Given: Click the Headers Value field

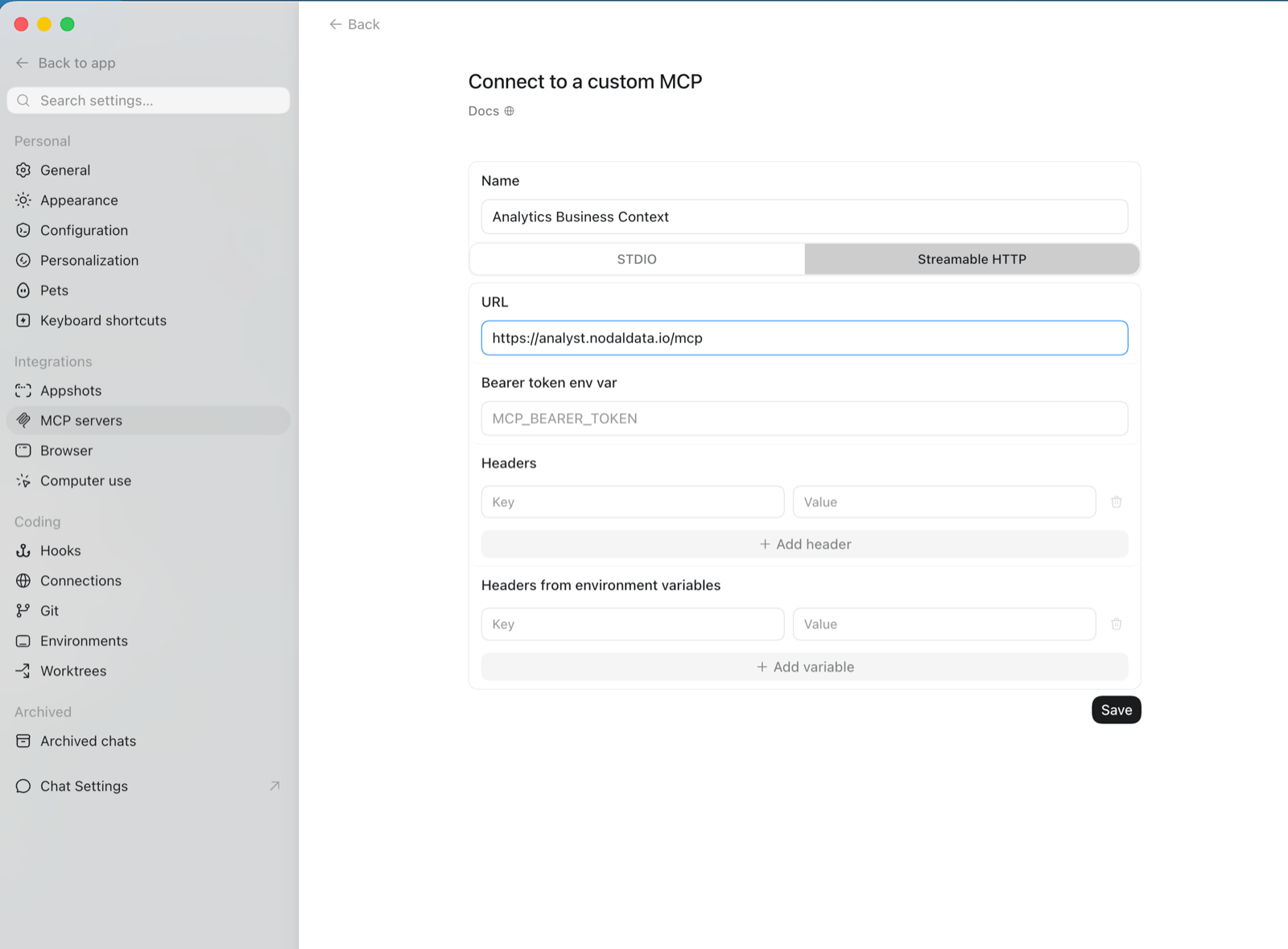Looking at the screenshot, I should [x=944, y=501].
